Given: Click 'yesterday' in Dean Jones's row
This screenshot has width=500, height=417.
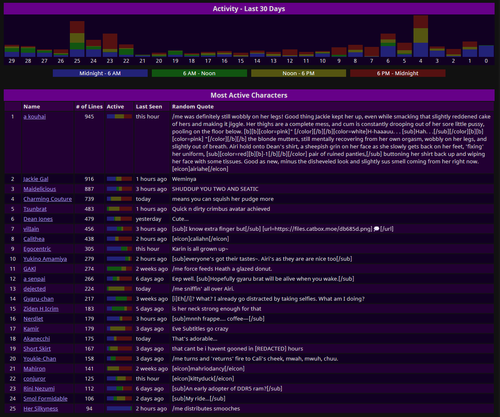Looking at the screenshot, I should (x=148, y=219).
